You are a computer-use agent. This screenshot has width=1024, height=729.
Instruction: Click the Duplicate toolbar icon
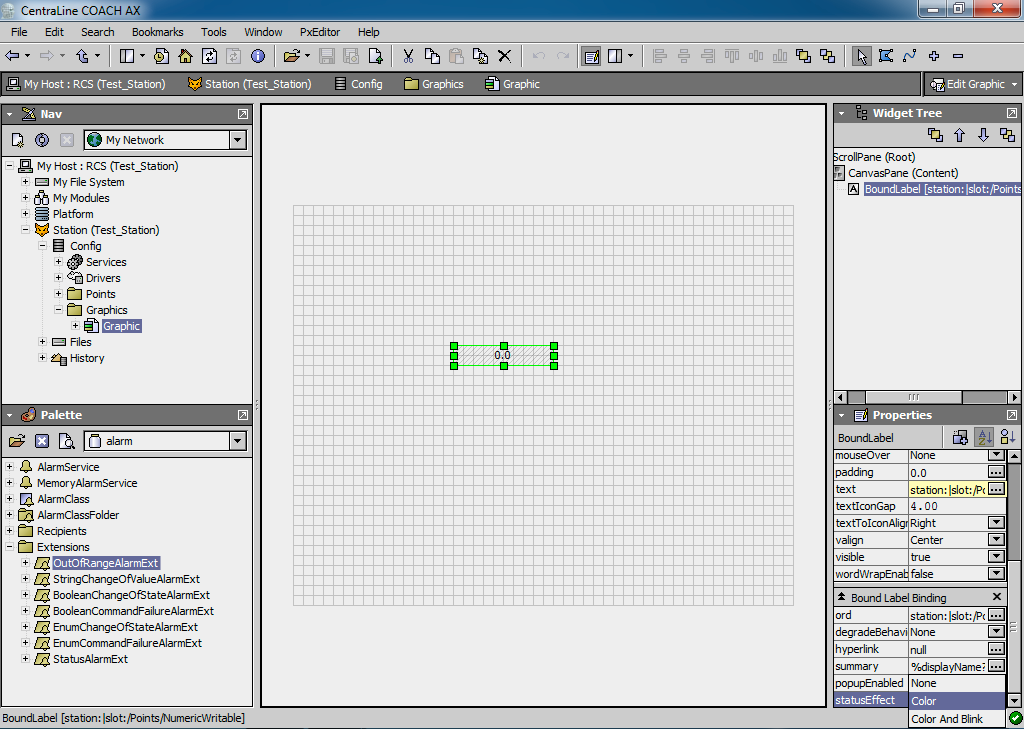click(x=481, y=57)
